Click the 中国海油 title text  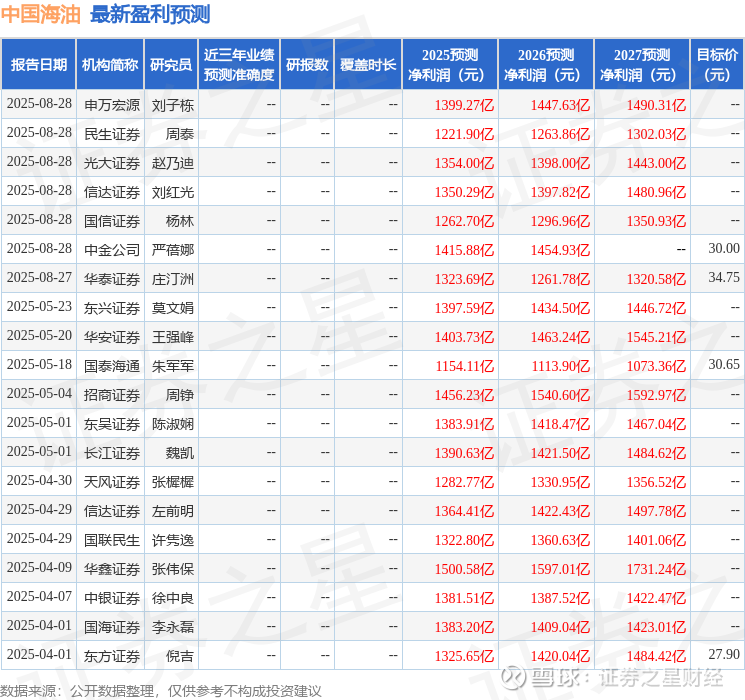[x=41, y=14]
